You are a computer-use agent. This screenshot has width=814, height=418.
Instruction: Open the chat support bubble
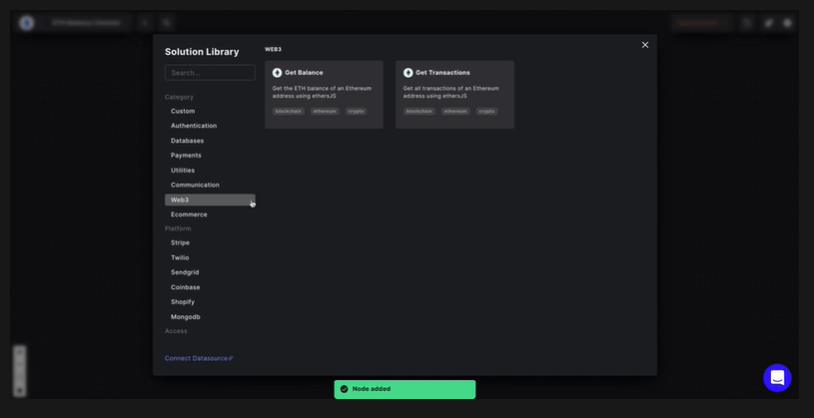(x=777, y=378)
